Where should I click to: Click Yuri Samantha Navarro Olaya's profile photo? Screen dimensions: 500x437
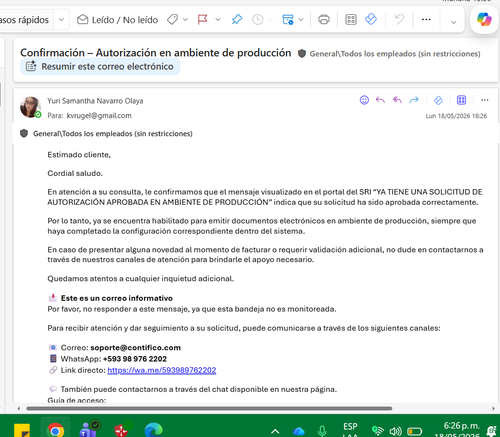(30, 107)
